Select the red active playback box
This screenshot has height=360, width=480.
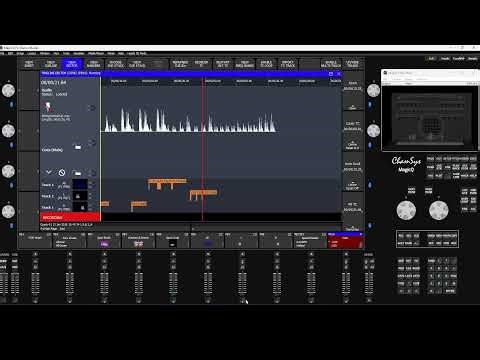click(x=345, y=241)
